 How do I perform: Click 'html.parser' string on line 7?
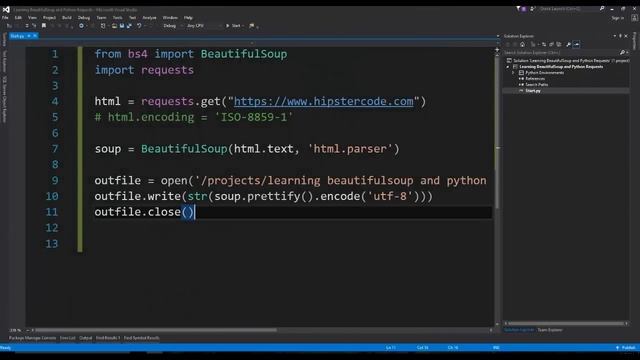click(x=350, y=149)
